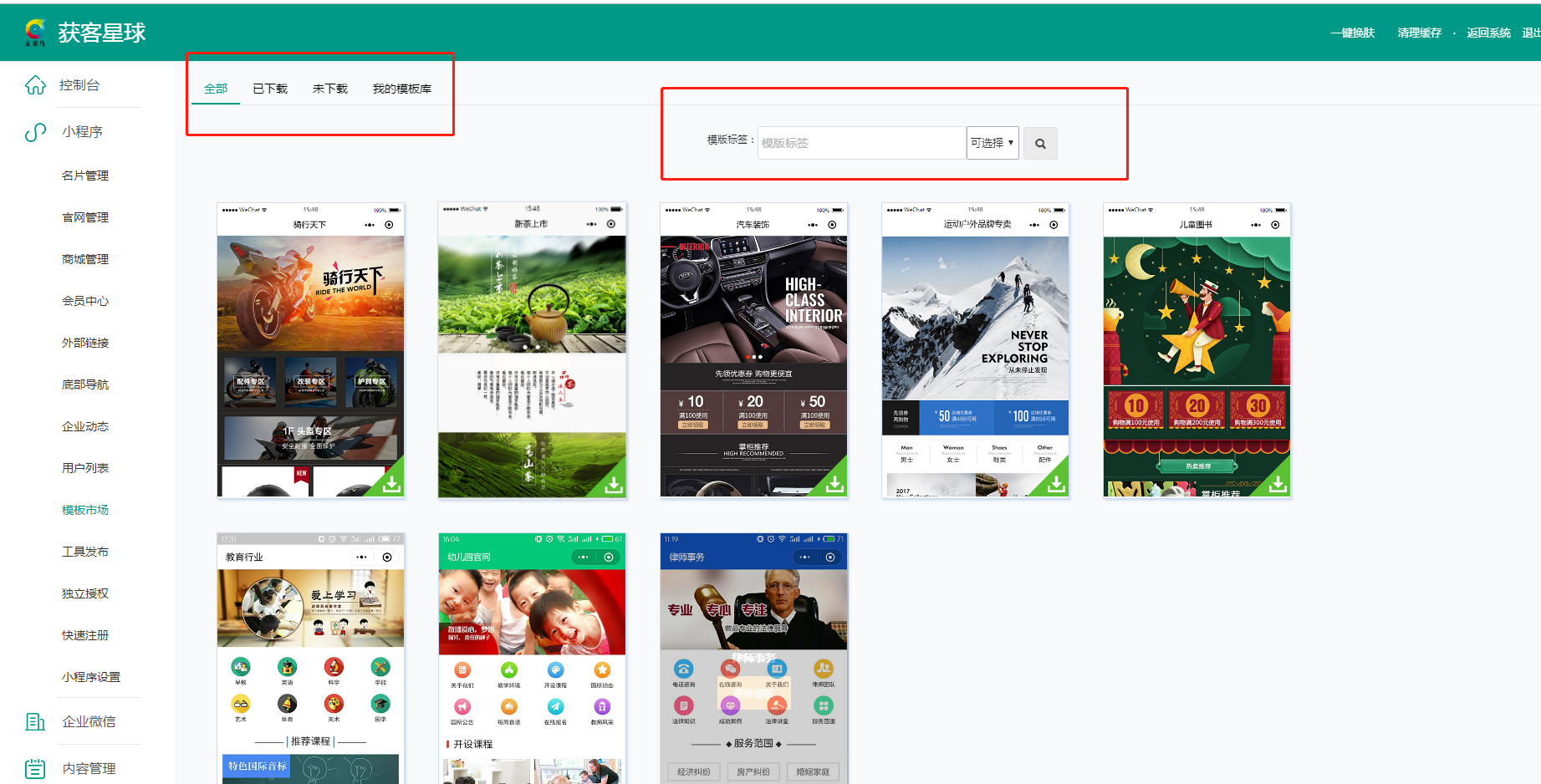Screen dimensions: 1541x784
Task: Switch to the 已下载 tab
Action: click(270, 89)
